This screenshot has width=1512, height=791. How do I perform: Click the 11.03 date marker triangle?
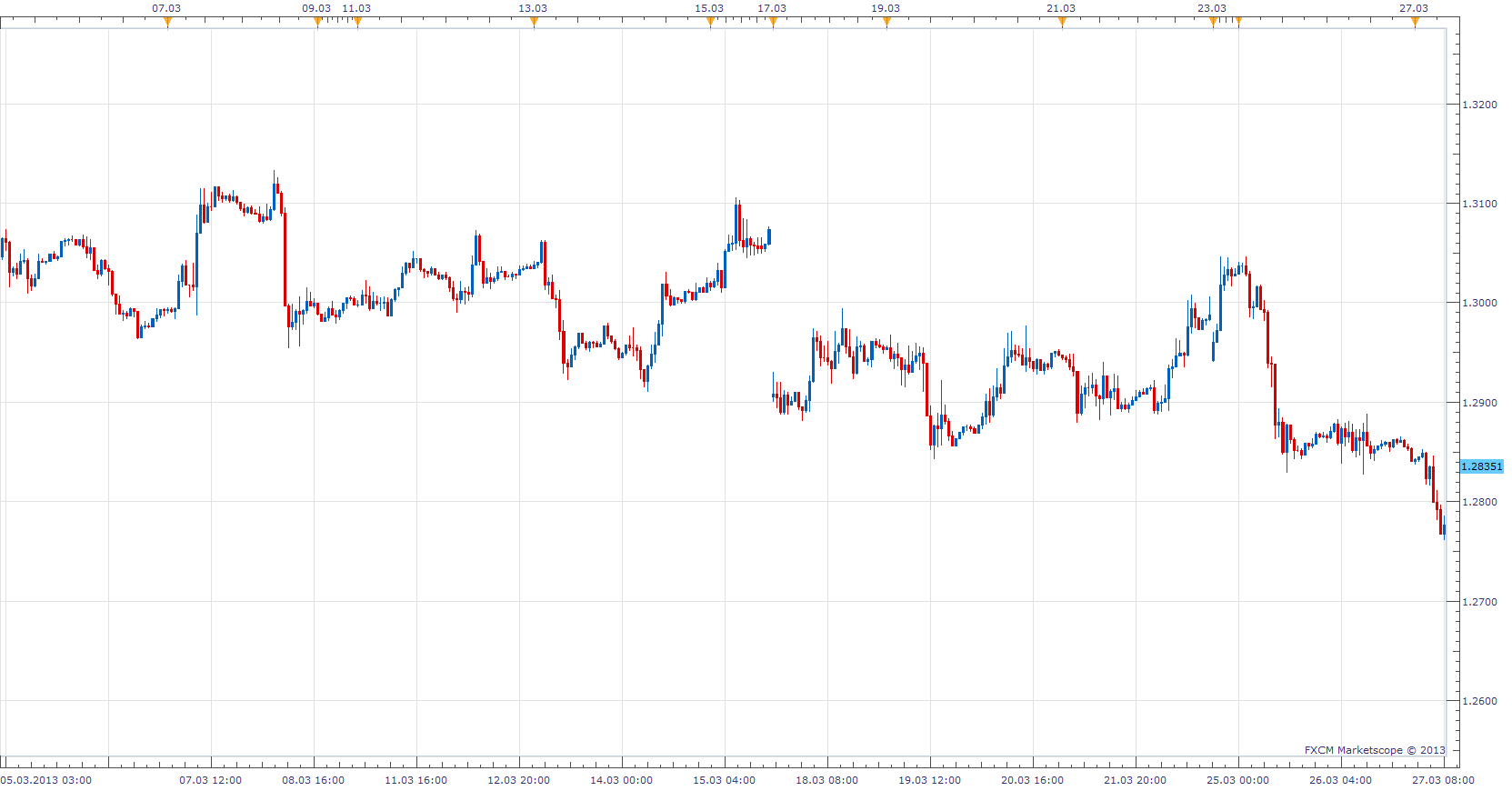point(357,23)
